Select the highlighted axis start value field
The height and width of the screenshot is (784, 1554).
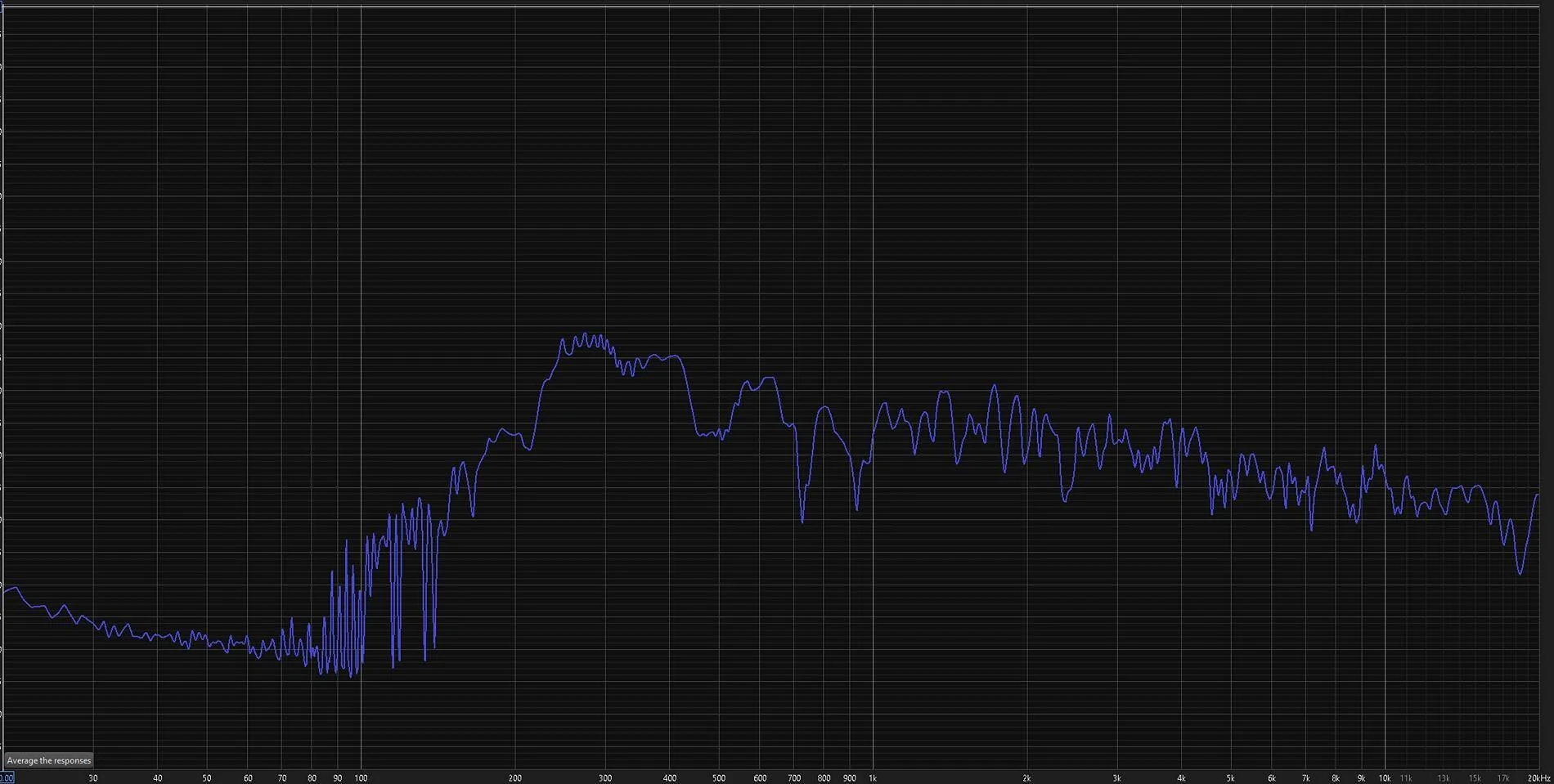(7, 778)
